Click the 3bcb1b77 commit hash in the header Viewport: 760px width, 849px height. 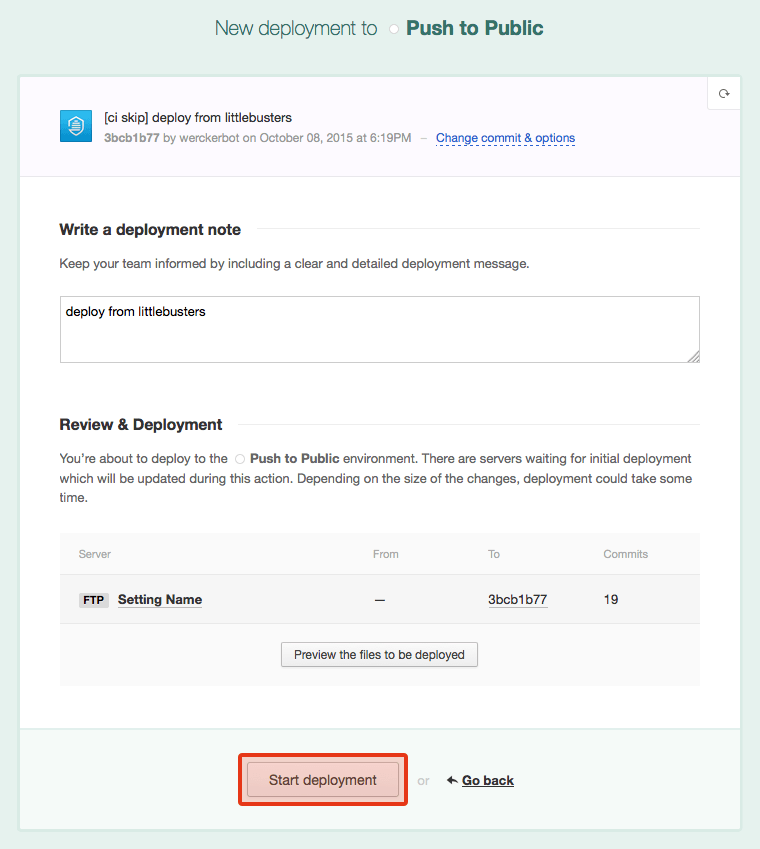131,138
